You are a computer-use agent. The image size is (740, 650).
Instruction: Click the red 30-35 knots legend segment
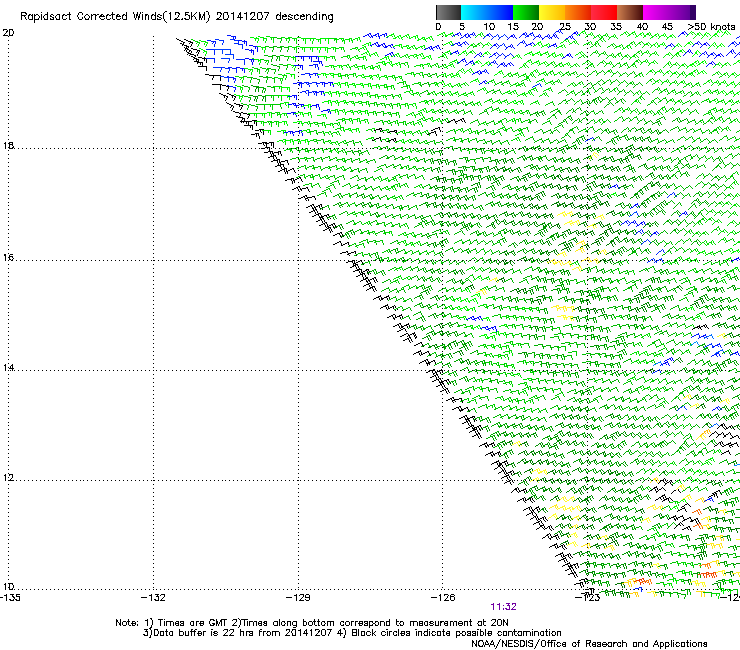click(x=604, y=12)
